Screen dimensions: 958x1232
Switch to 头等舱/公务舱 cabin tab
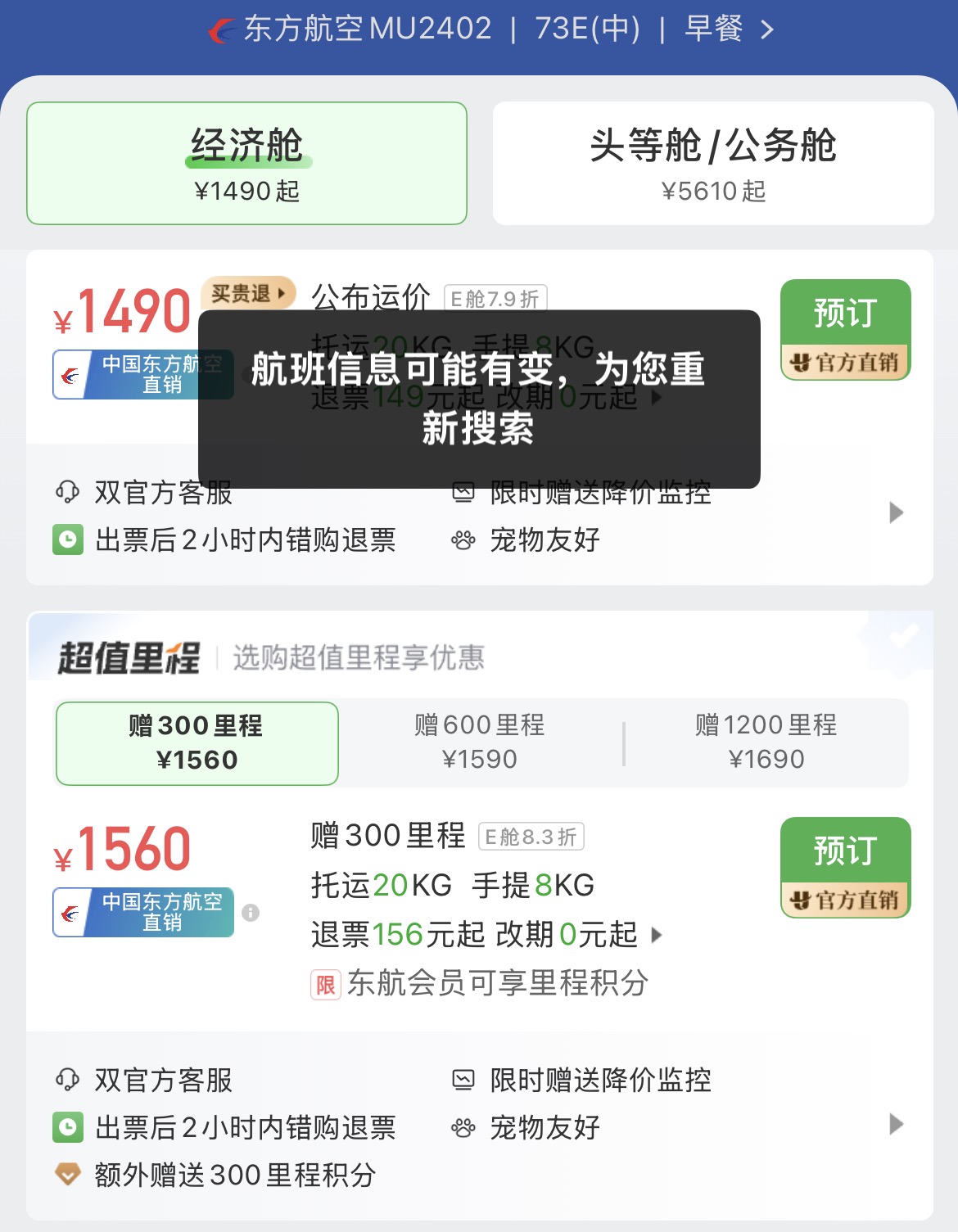pos(713,163)
